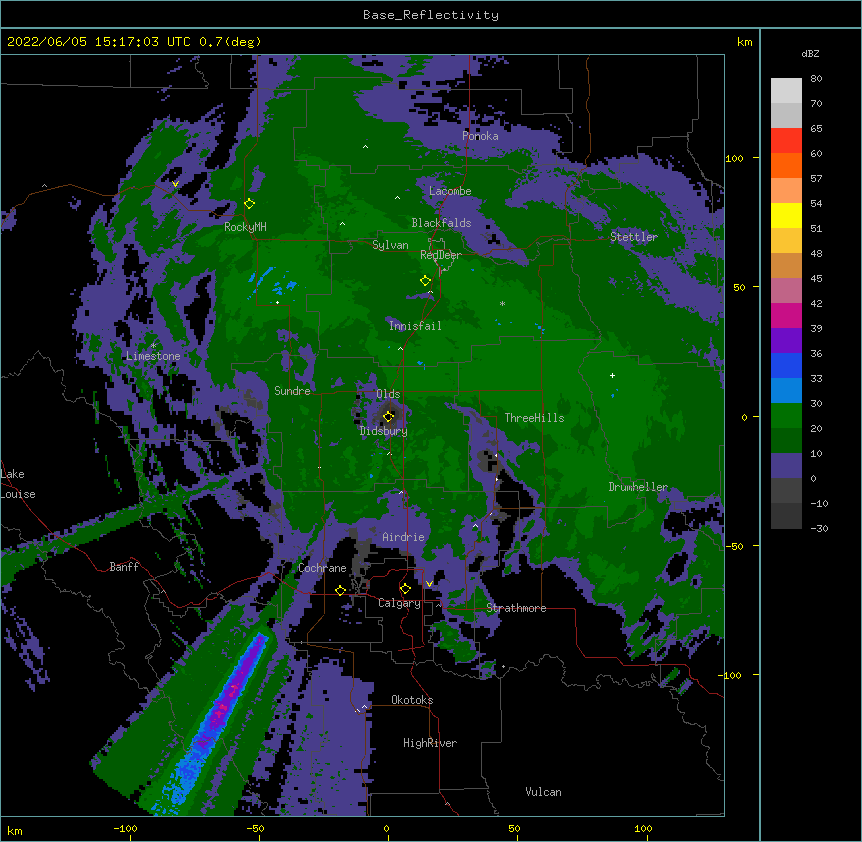The height and width of the screenshot is (842, 862).
Task: Select the white plus marker north of Drumheller
Action: [612, 375]
